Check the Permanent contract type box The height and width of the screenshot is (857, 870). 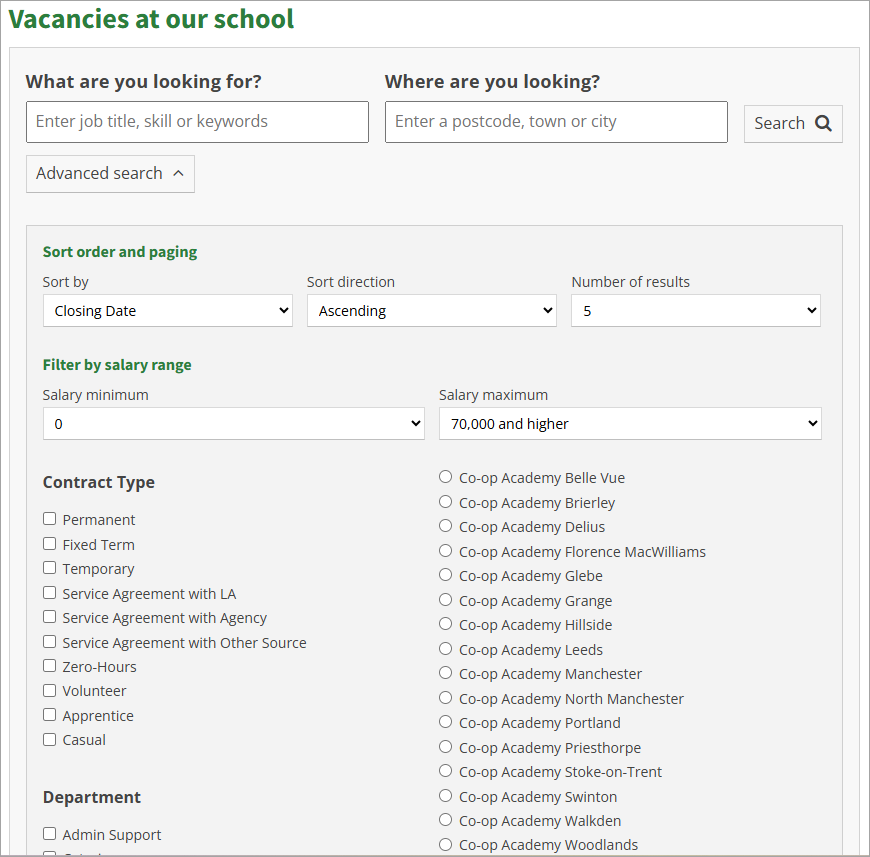(50, 519)
